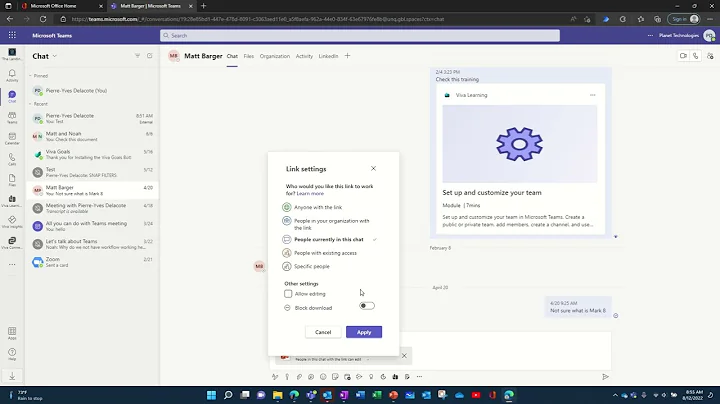Select People with existing access option

pyautogui.click(x=319, y=253)
